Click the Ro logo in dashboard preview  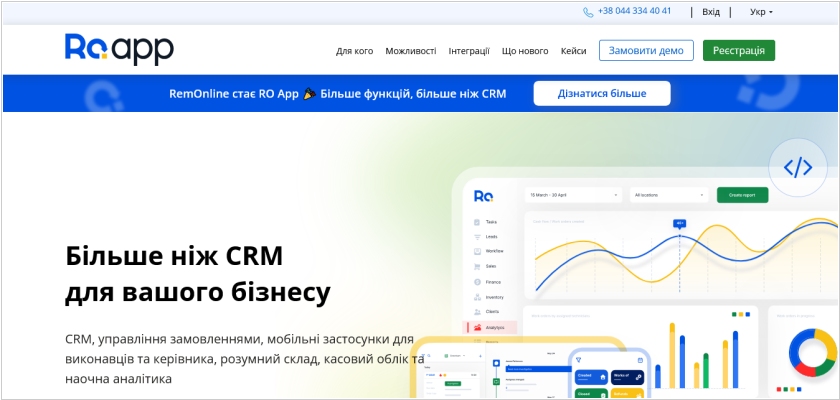483,195
